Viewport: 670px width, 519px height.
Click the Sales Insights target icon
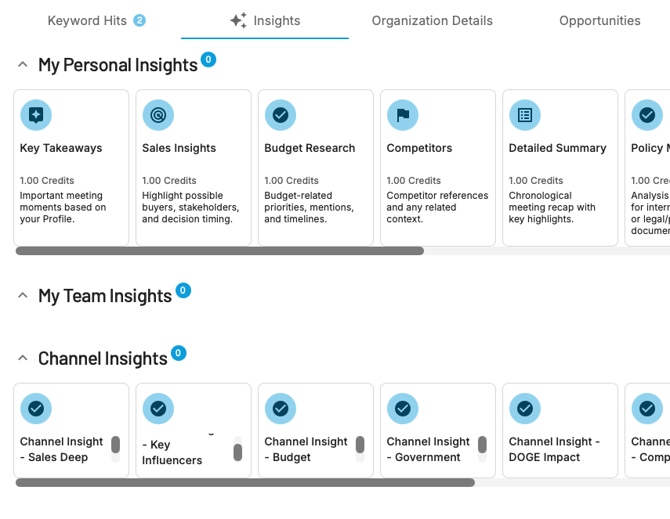(158, 115)
